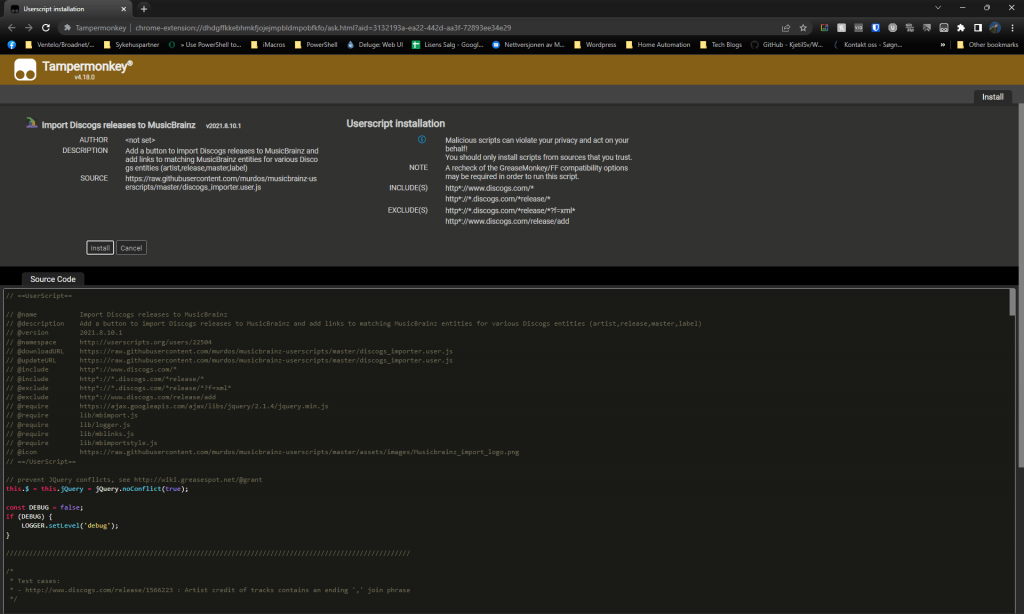Open the Chrome profile avatar
Screen dimensions: 1024x614
pos(995,27)
